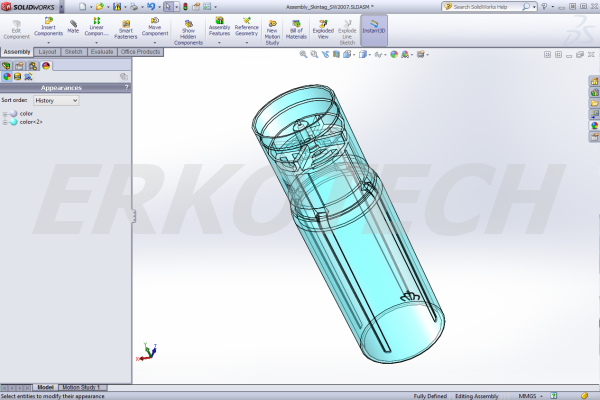Viewport: 600px width, 400px height.
Task: Click Show Hidden Components
Action: tap(188, 32)
